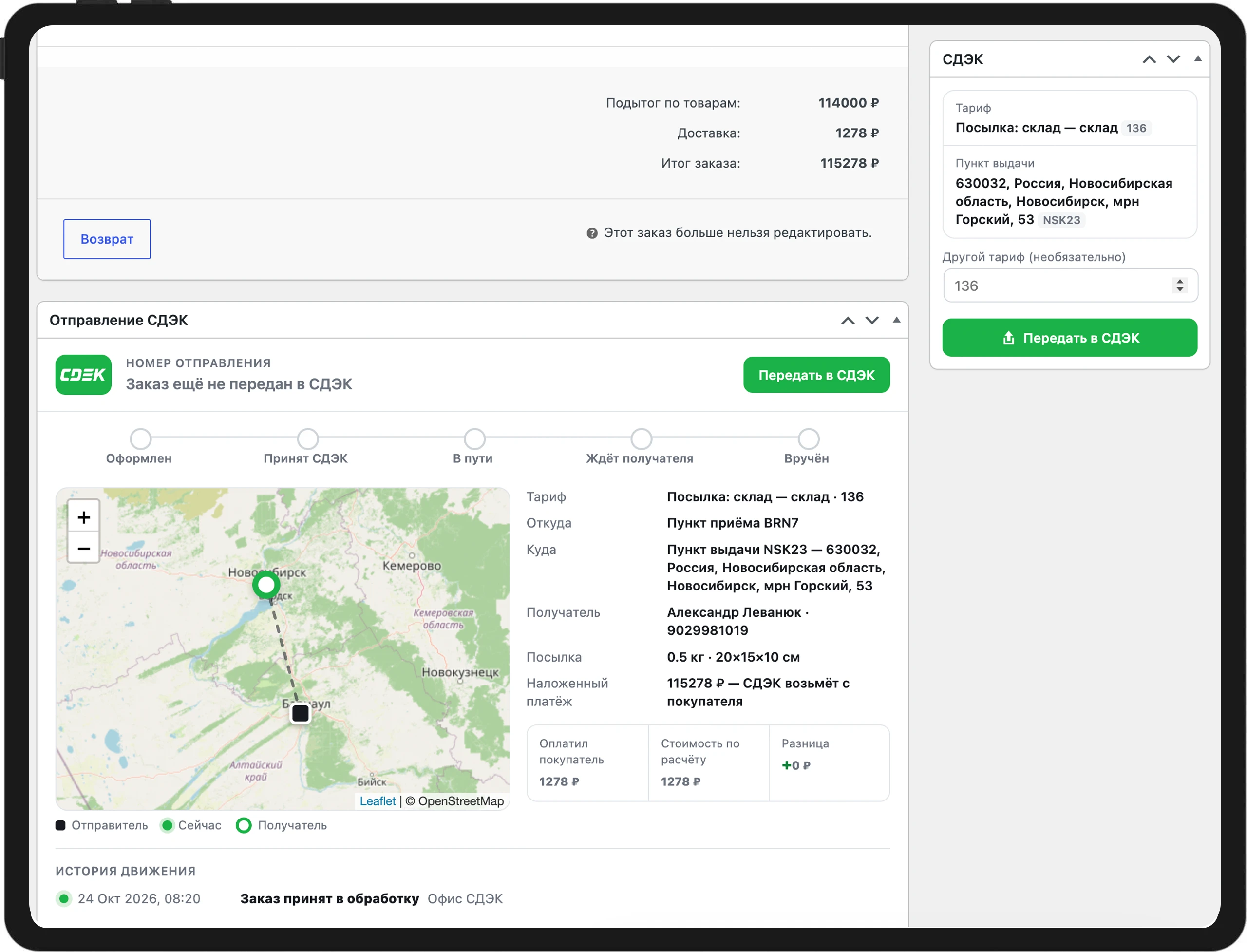This screenshot has width=1247, height=952.
Task: Move the СДЭК sidebar panel down
Action: point(1173,59)
